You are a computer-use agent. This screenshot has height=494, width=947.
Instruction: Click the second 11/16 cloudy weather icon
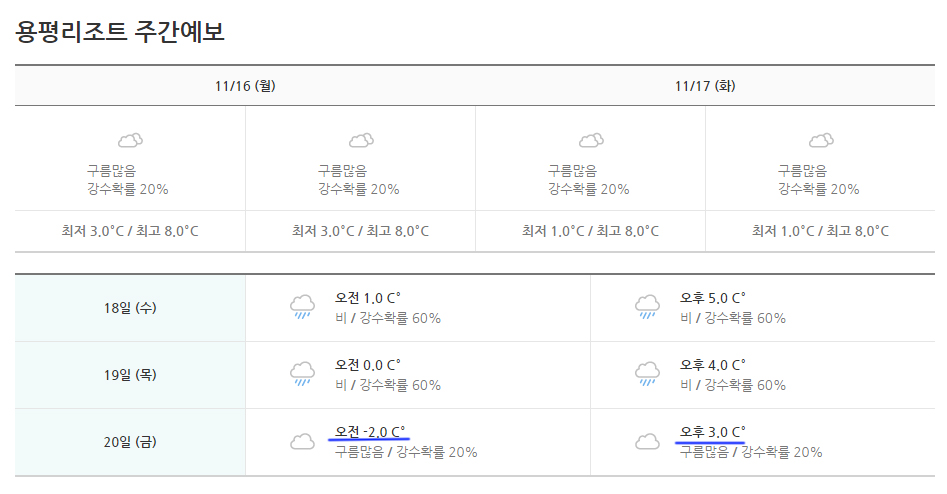(361, 141)
